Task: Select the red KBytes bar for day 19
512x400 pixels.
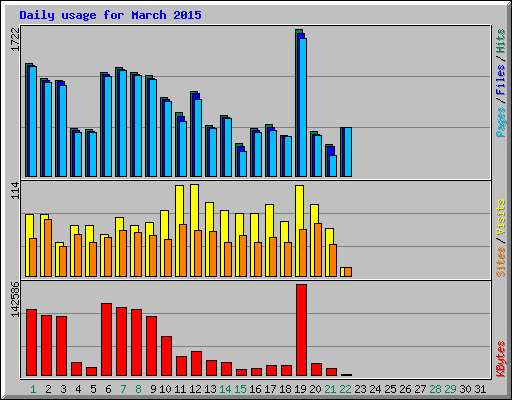Action: tap(301, 330)
